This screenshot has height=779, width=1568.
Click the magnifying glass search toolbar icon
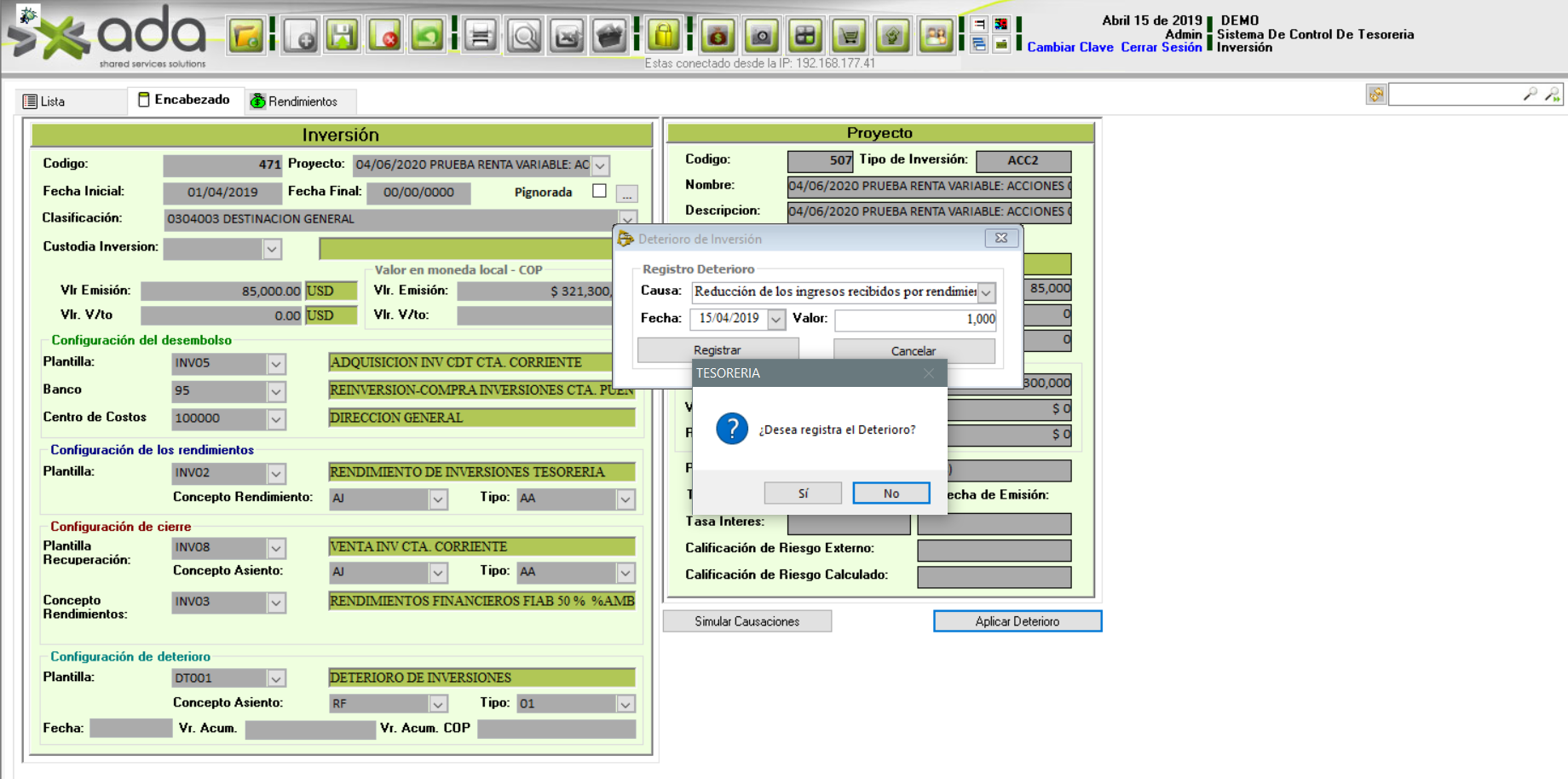[523, 37]
